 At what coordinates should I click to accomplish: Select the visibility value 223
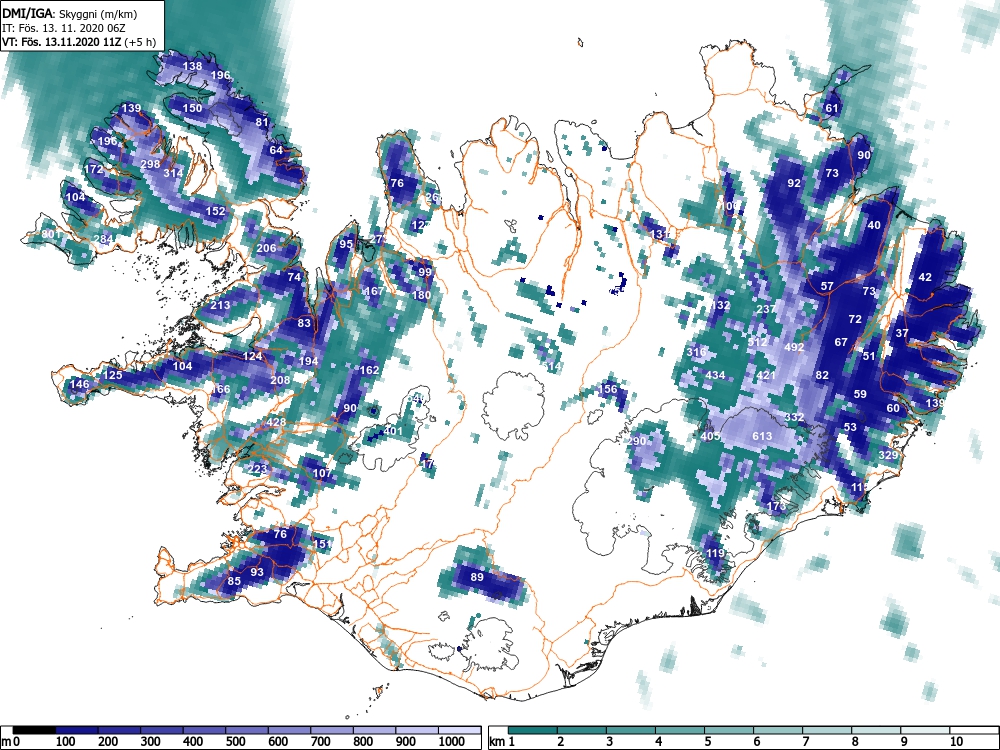pyautogui.click(x=257, y=469)
